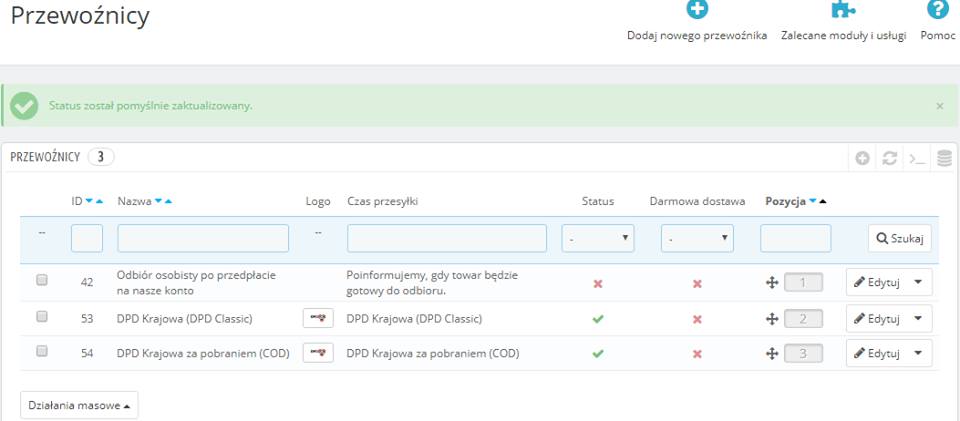This screenshot has width=960, height=421.
Task: Edit the DPD Krajowa (DPD Classic) carrier
Action: pyautogui.click(x=877, y=318)
